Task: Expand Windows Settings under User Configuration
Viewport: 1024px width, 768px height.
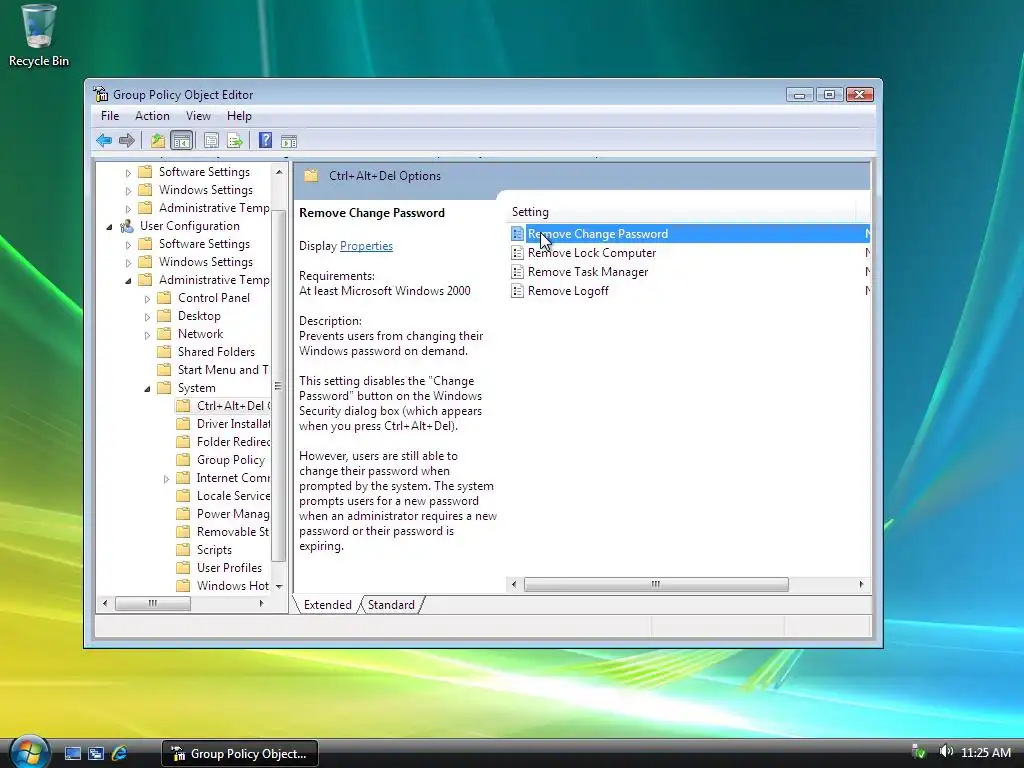Action: (x=128, y=263)
